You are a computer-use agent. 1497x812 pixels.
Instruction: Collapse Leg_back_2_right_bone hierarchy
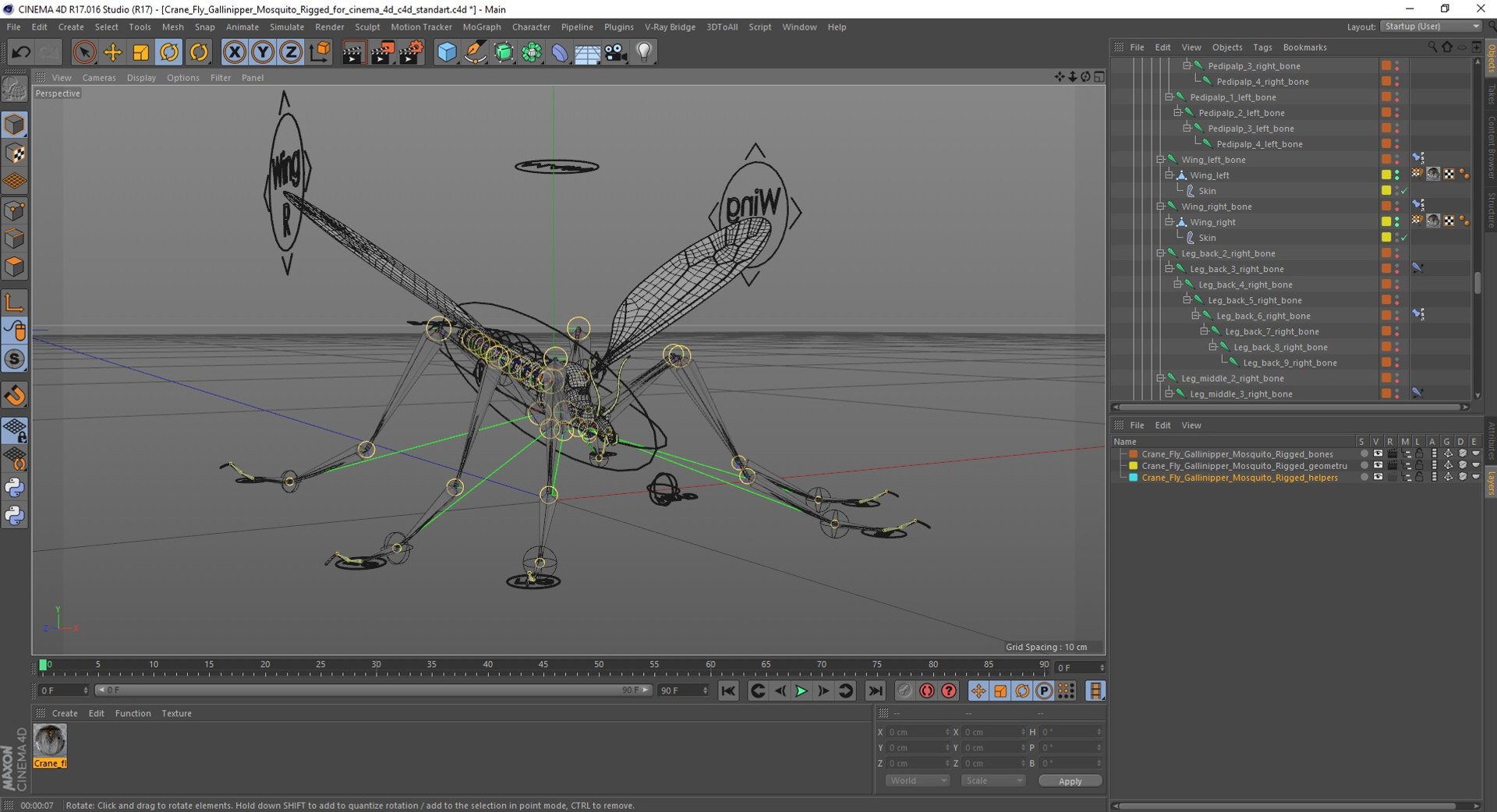(1160, 253)
